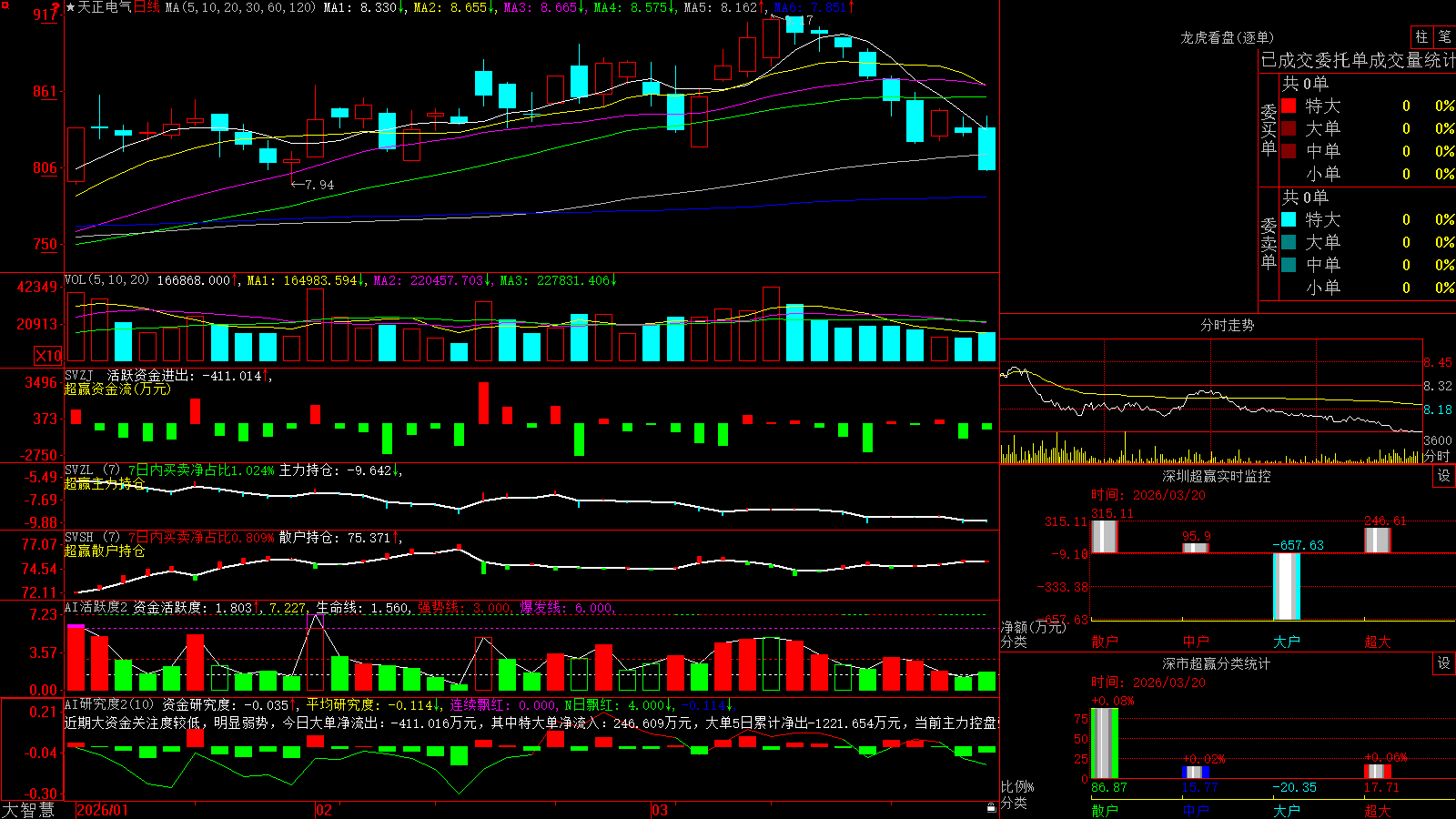Click the 深圳超赢实时监控 panel title
Image resolution: width=1456 pixels, height=819 pixels.
(1216, 476)
